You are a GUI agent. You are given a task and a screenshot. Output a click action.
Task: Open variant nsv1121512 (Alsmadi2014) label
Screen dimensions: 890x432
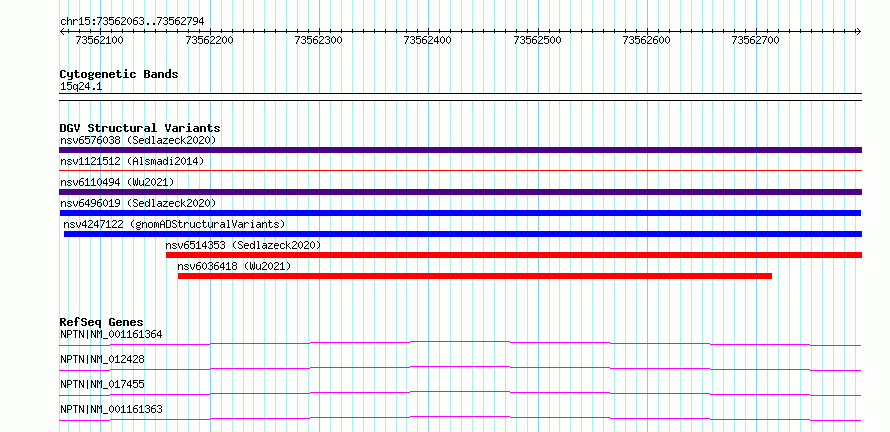tap(132, 161)
